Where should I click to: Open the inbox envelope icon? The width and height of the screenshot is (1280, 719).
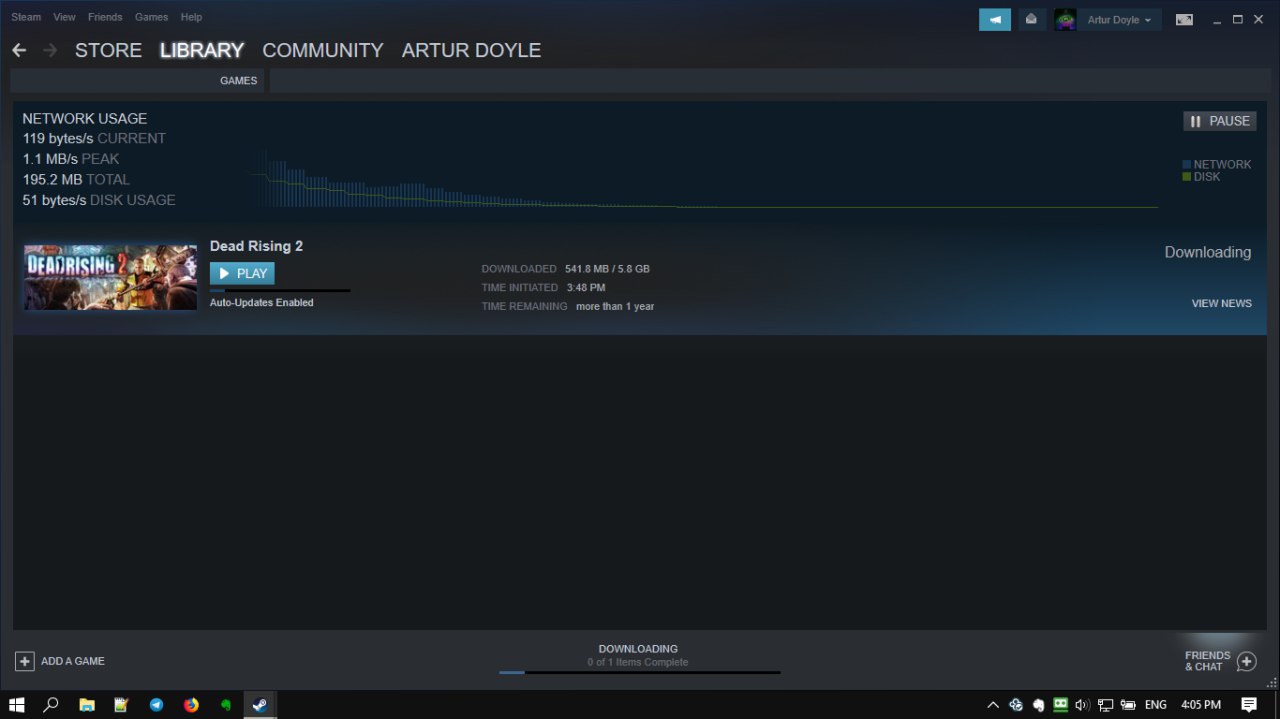[x=1032, y=19]
